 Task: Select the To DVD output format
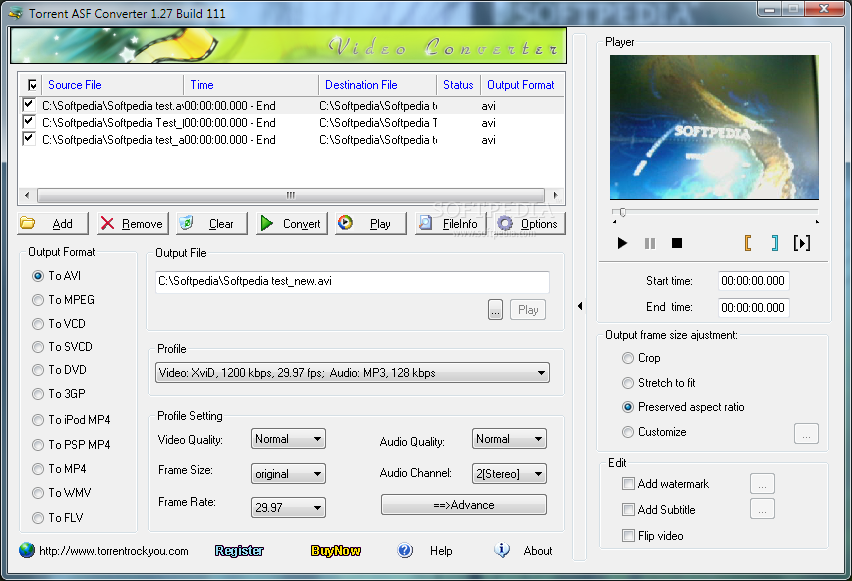[37, 370]
